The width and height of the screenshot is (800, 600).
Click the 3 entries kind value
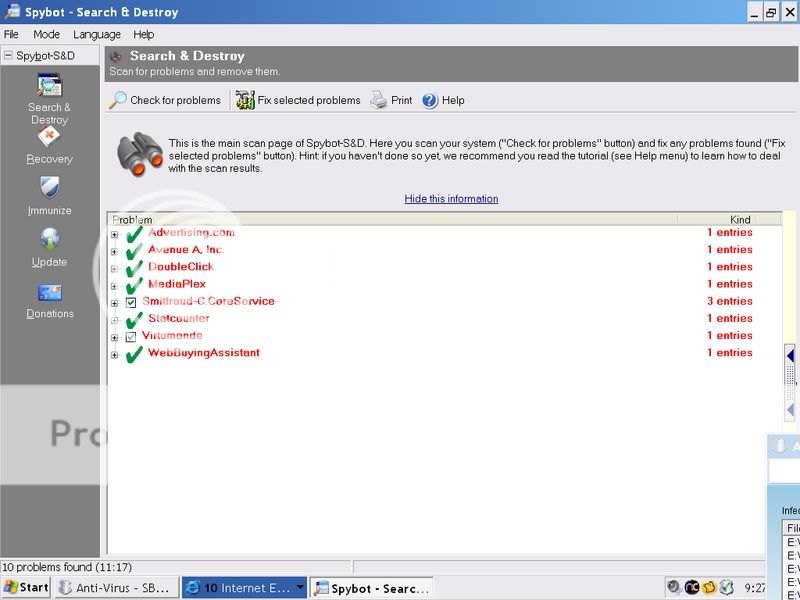[x=730, y=301]
